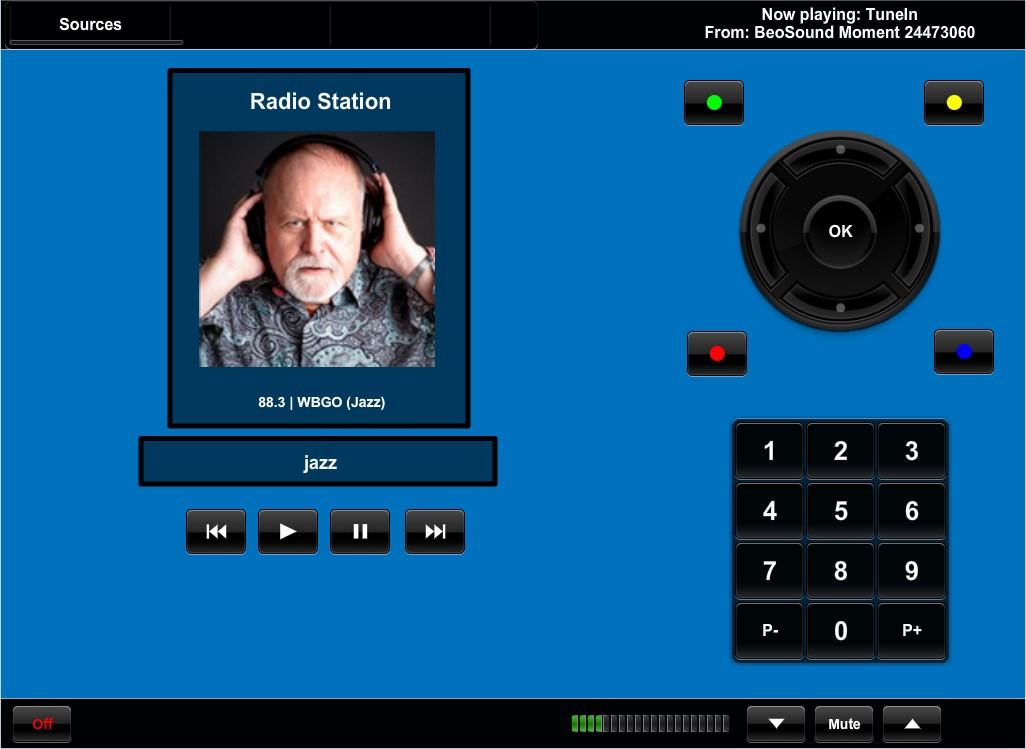Viewport: 1026px width, 749px height.
Task: Click the '88.3 | WBGO (Jazz)' station text
Action: click(x=321, y=402)
